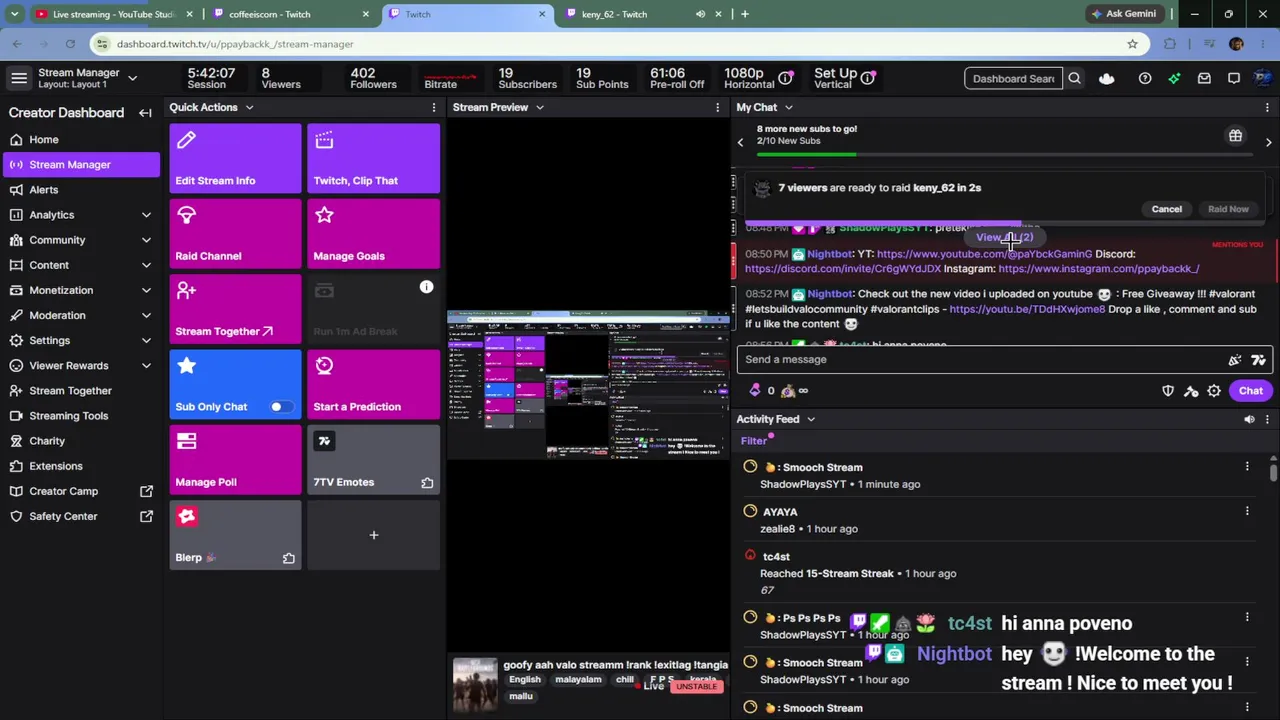Click Raid Channel quick action
Screen dimensions: 1280x720
coord(235,234)
